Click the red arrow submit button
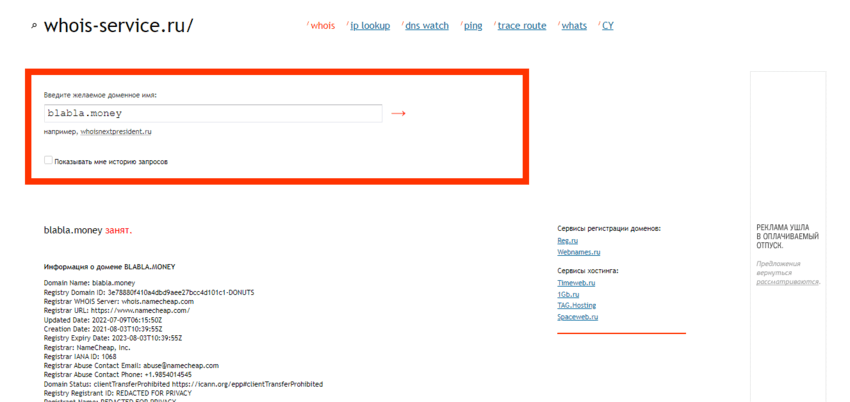 pos(398,114)
